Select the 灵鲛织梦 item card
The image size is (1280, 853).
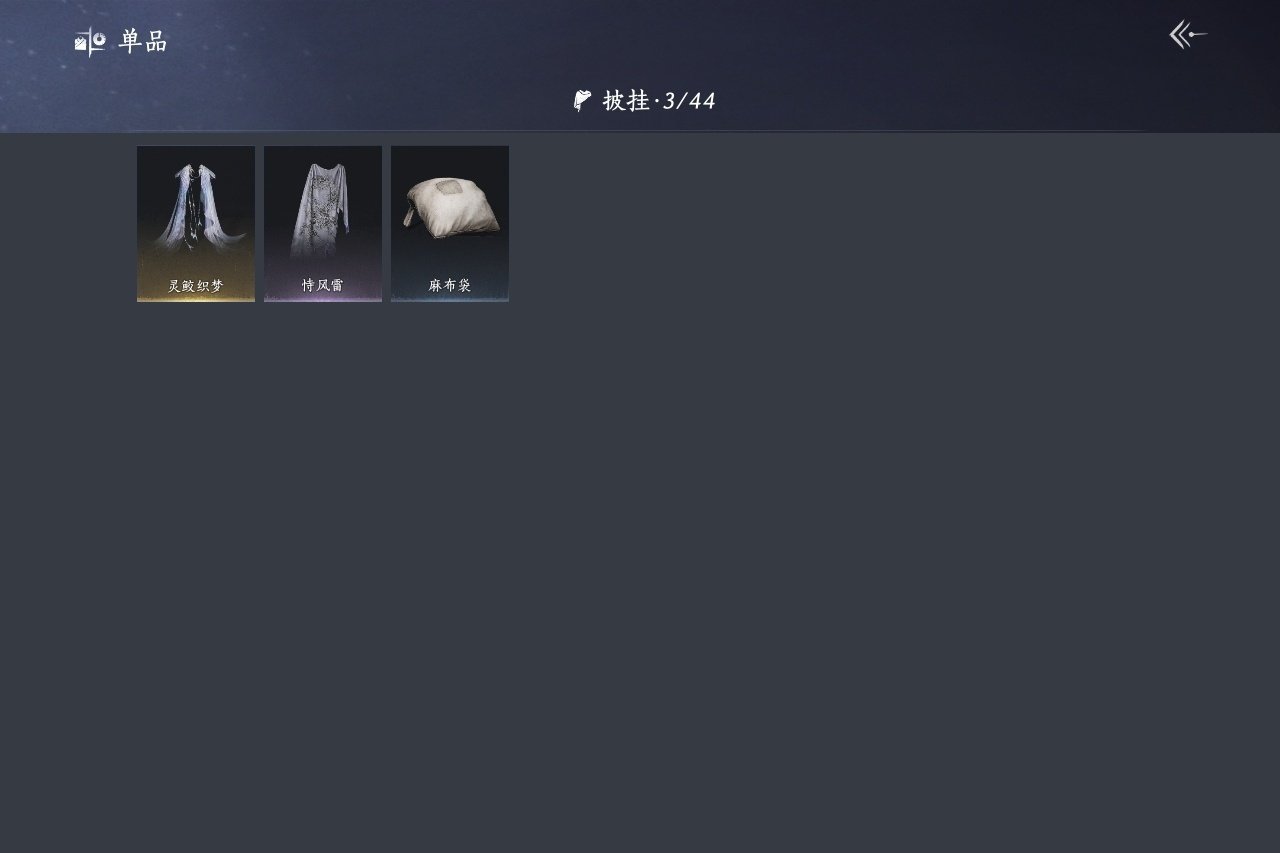(x=196, y=224)
